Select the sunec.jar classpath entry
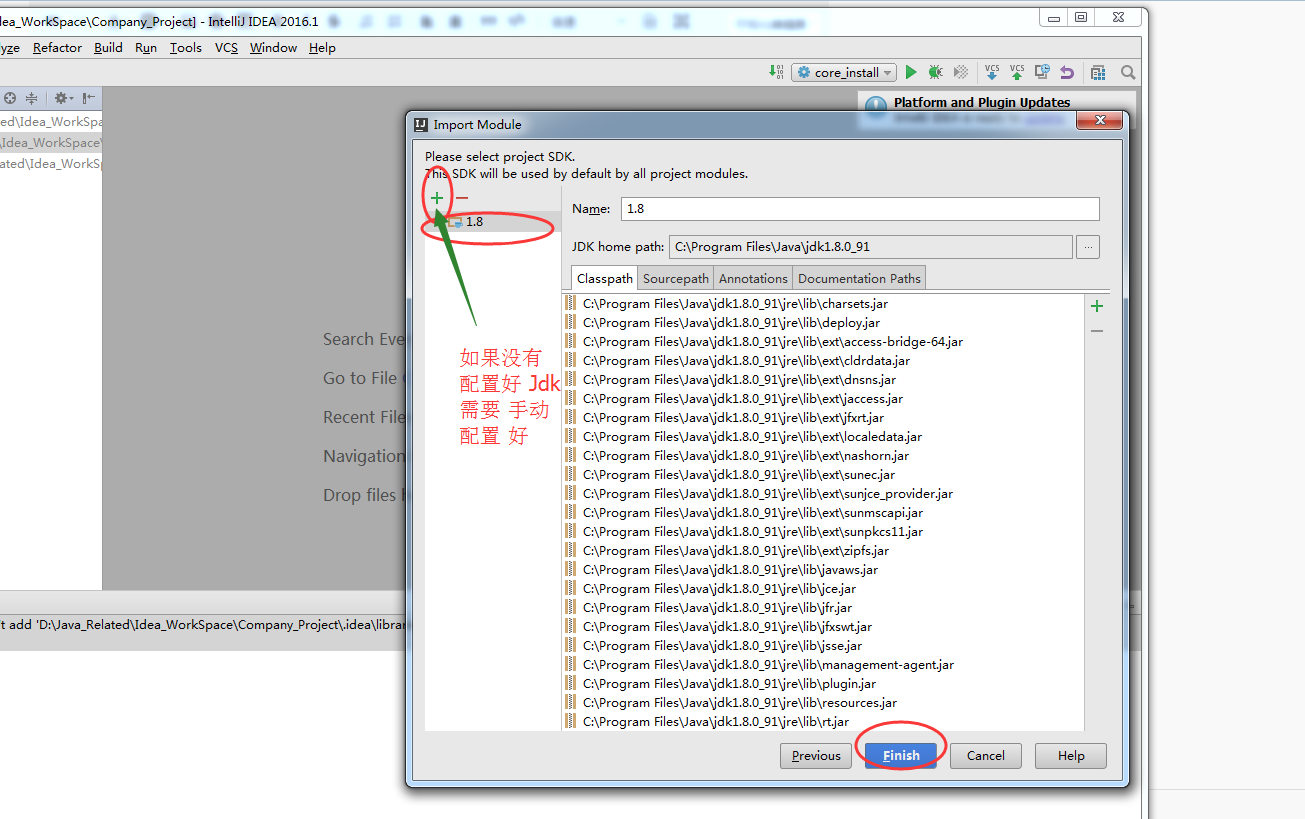 (824, 474)
